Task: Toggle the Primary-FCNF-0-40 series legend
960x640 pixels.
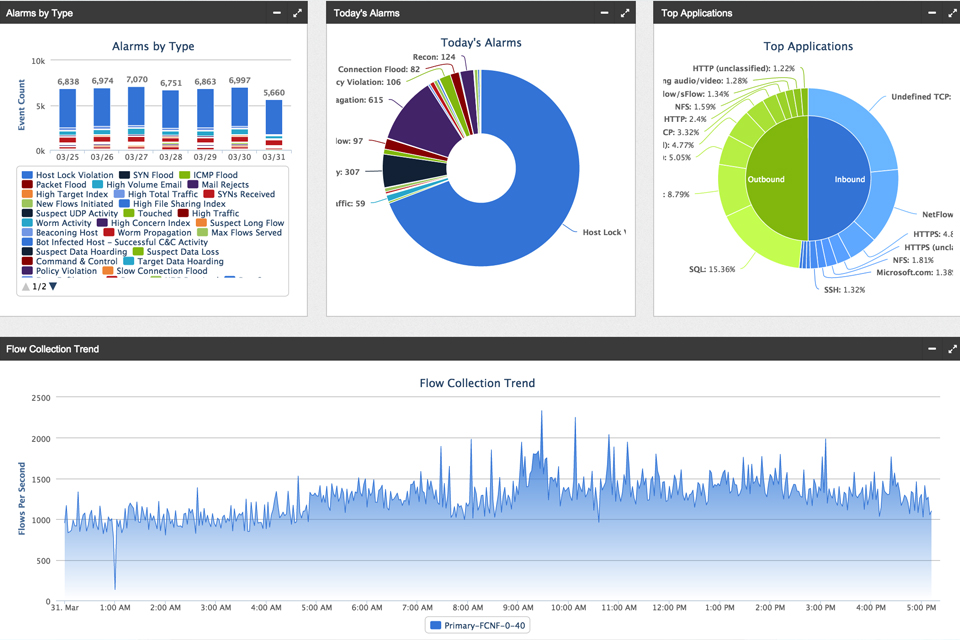Action: tap(478, 624)
